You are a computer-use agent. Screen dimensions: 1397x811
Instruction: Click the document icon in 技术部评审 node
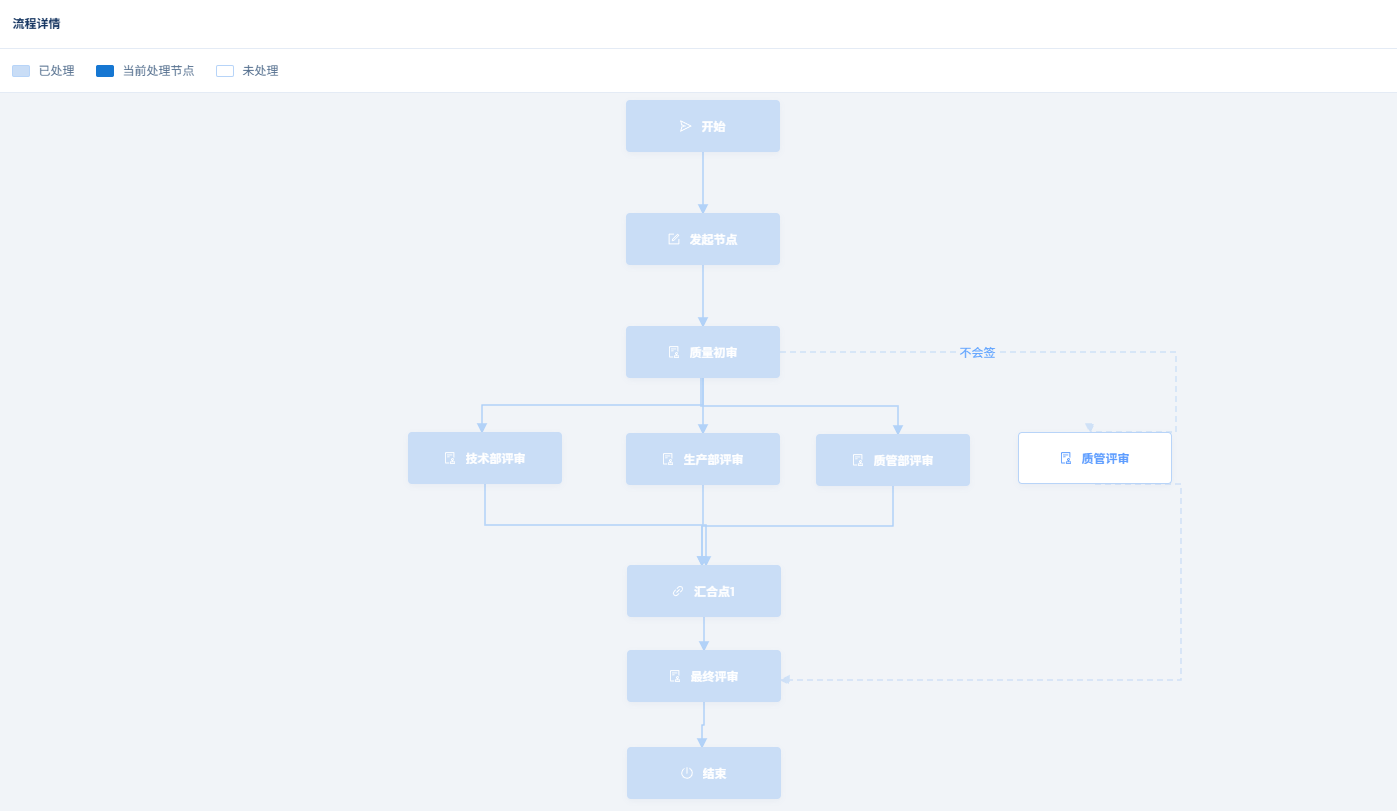(x=449, y=458)
